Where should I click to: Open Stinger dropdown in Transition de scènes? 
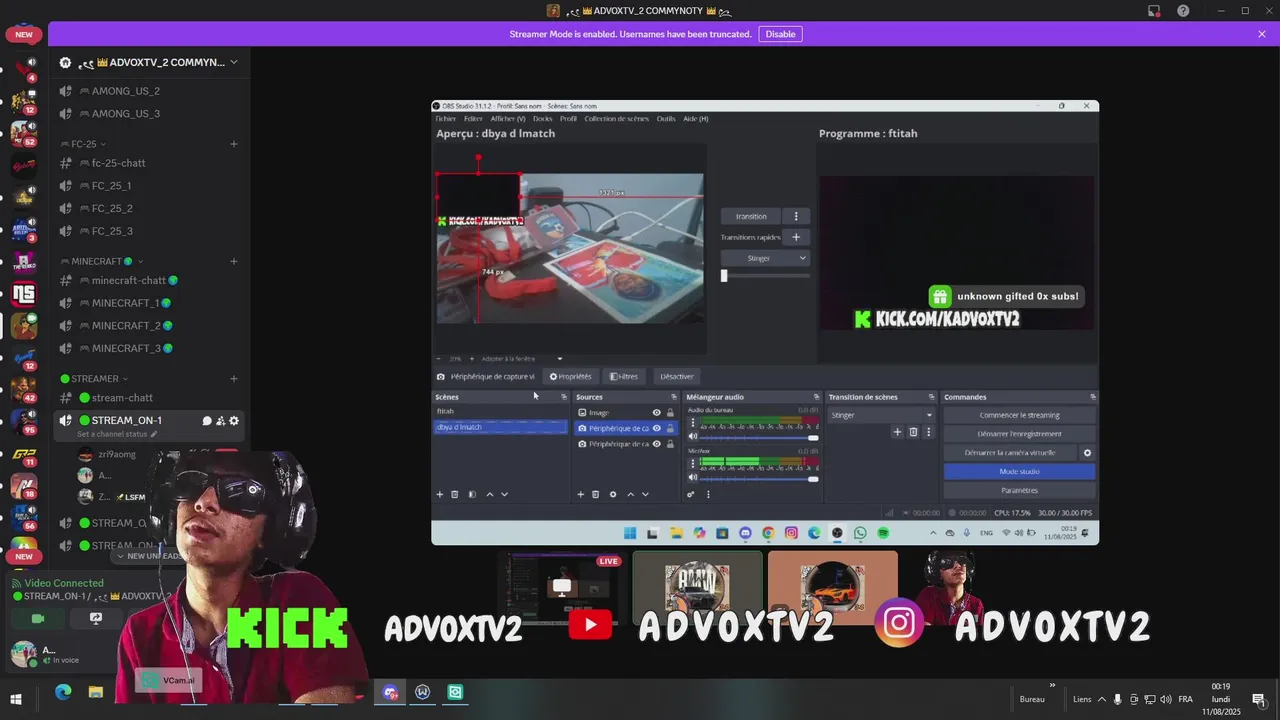[881, 415]
